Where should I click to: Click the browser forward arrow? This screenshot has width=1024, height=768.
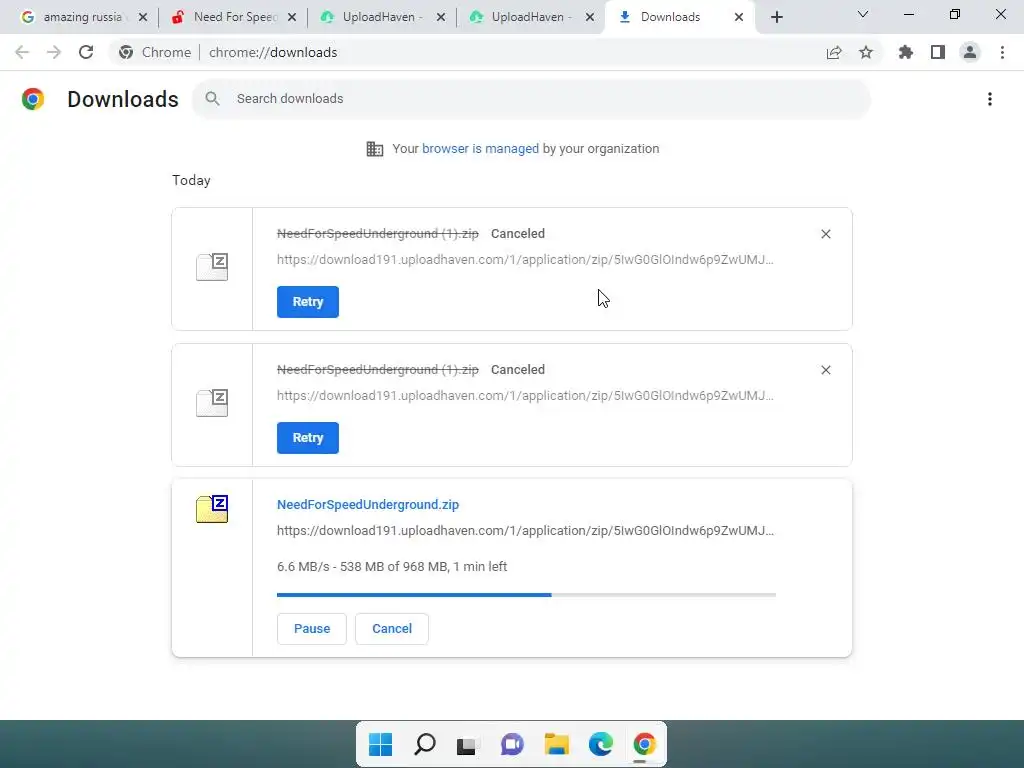[54, 52]
